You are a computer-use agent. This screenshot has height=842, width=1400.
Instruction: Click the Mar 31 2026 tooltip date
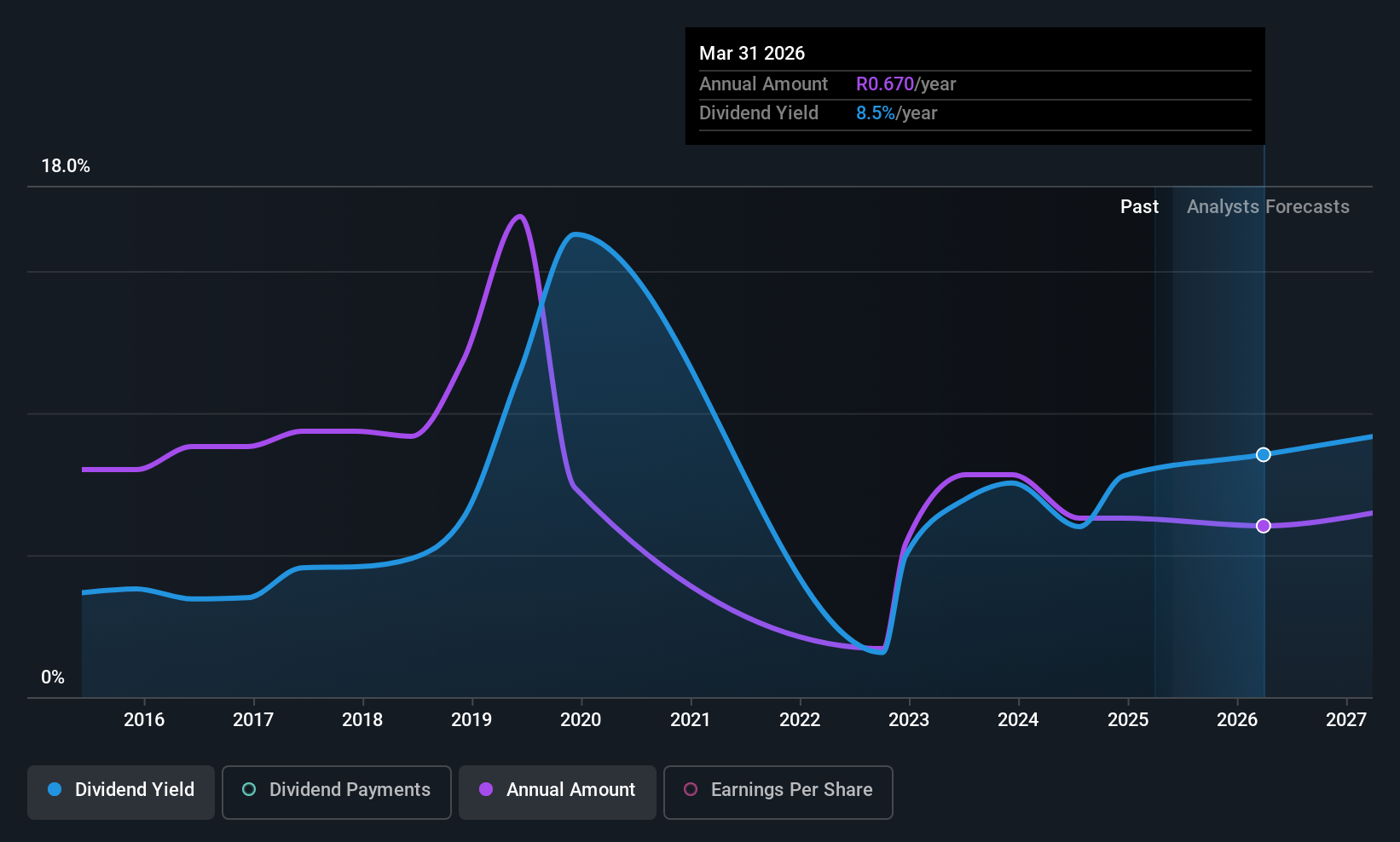(x=752, y=54)
